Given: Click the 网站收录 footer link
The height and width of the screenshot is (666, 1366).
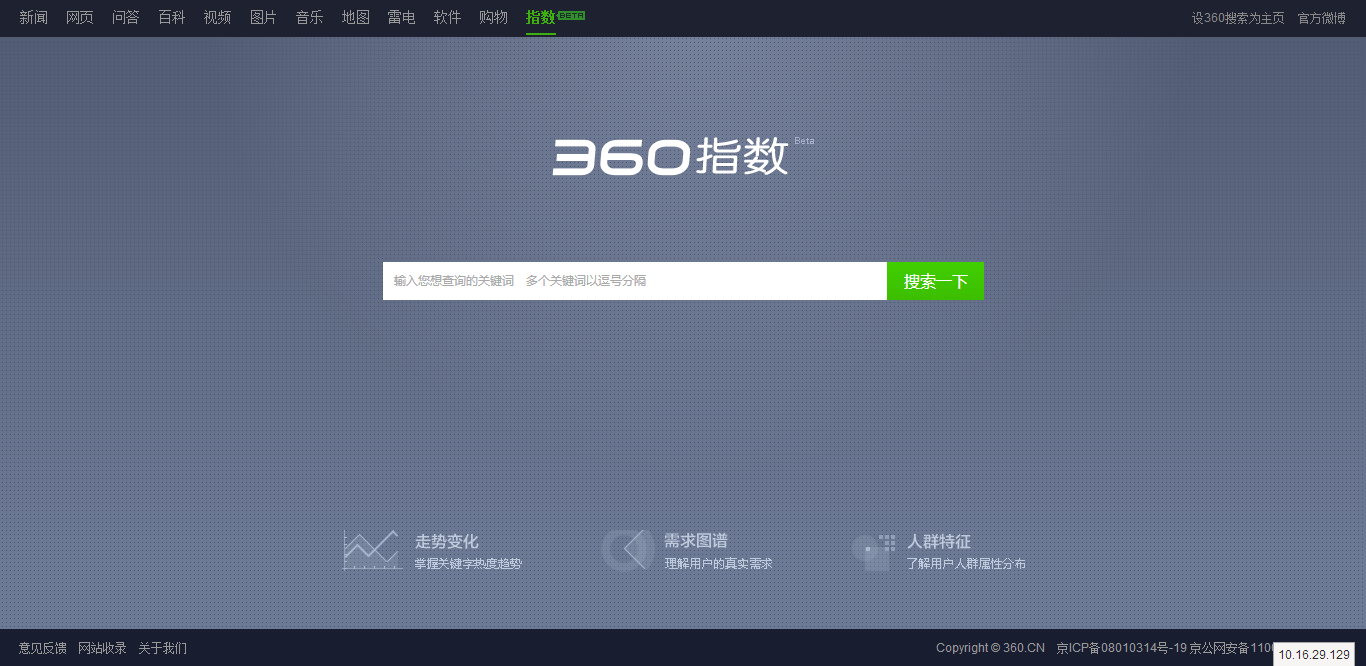Looking at the screenshot, I should pos(103,648).
